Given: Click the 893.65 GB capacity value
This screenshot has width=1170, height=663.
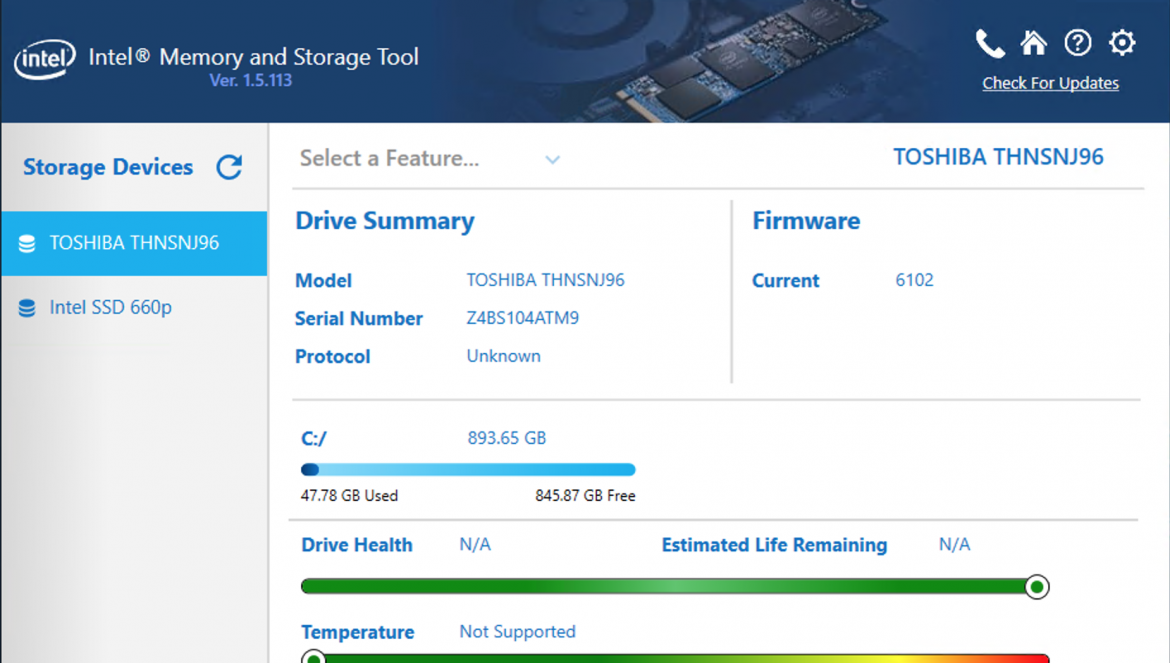Looking at the screenshot, I should pos(507,438).
